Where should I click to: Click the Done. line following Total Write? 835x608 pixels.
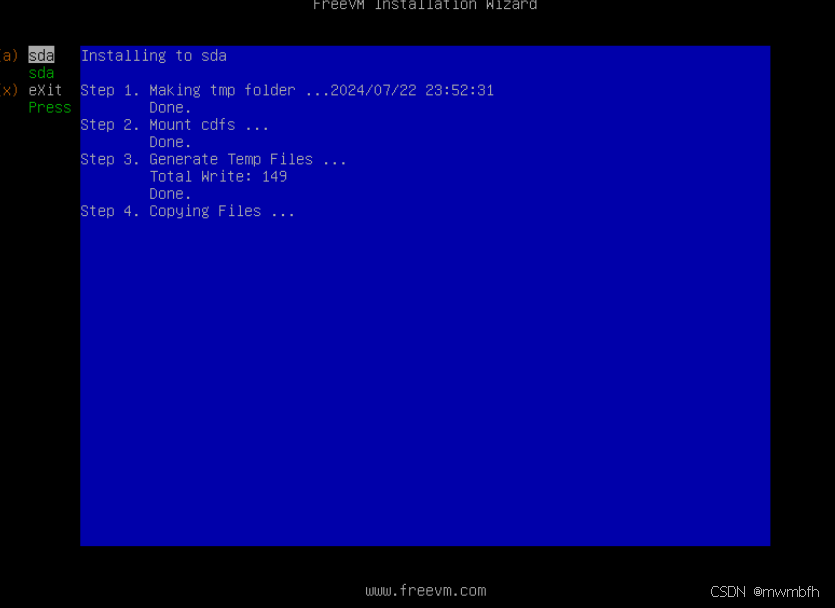tap(170, 194)
